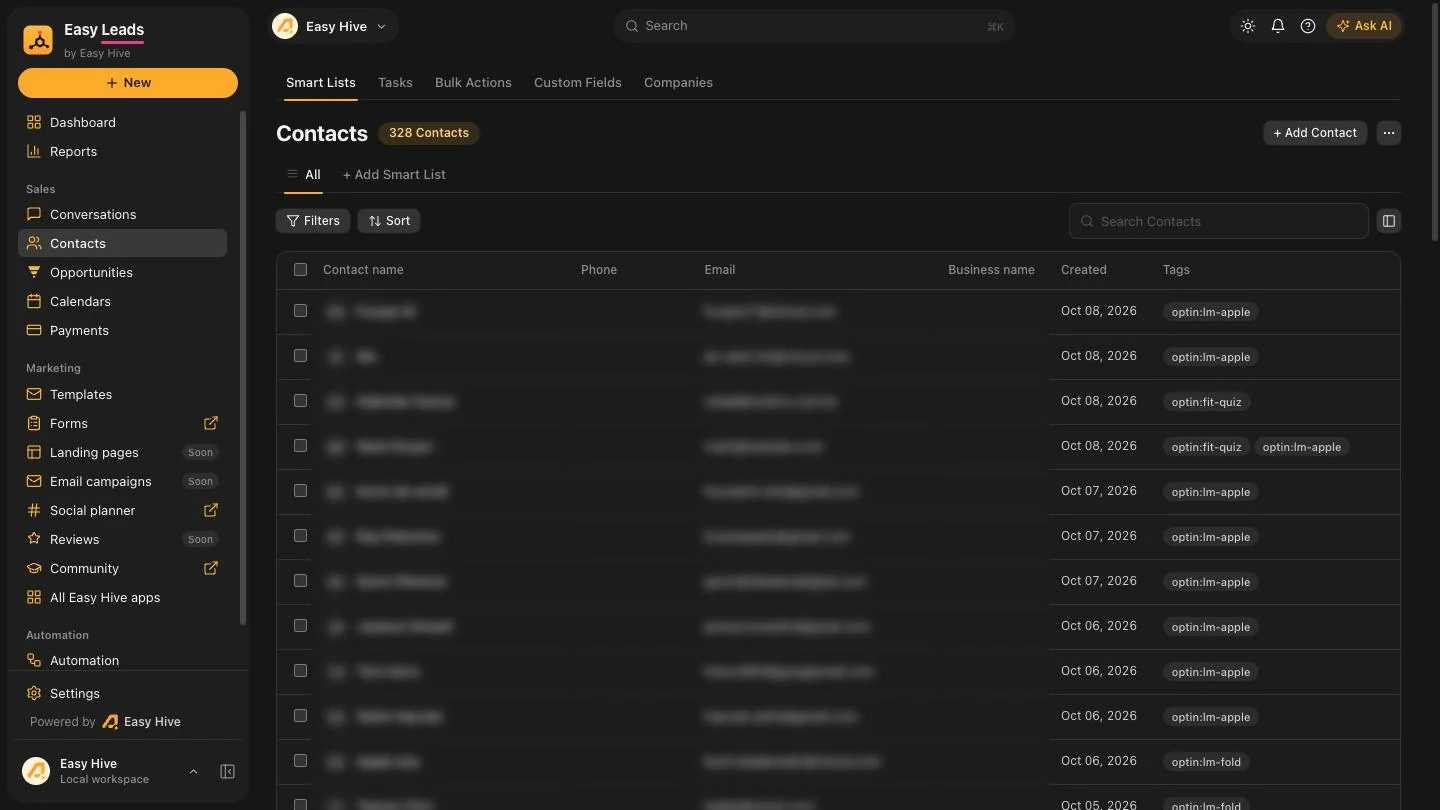Click the 328 Contacts count badge
The width and height of the screenshot is (1440, 810).
click(x=429, y=133)
